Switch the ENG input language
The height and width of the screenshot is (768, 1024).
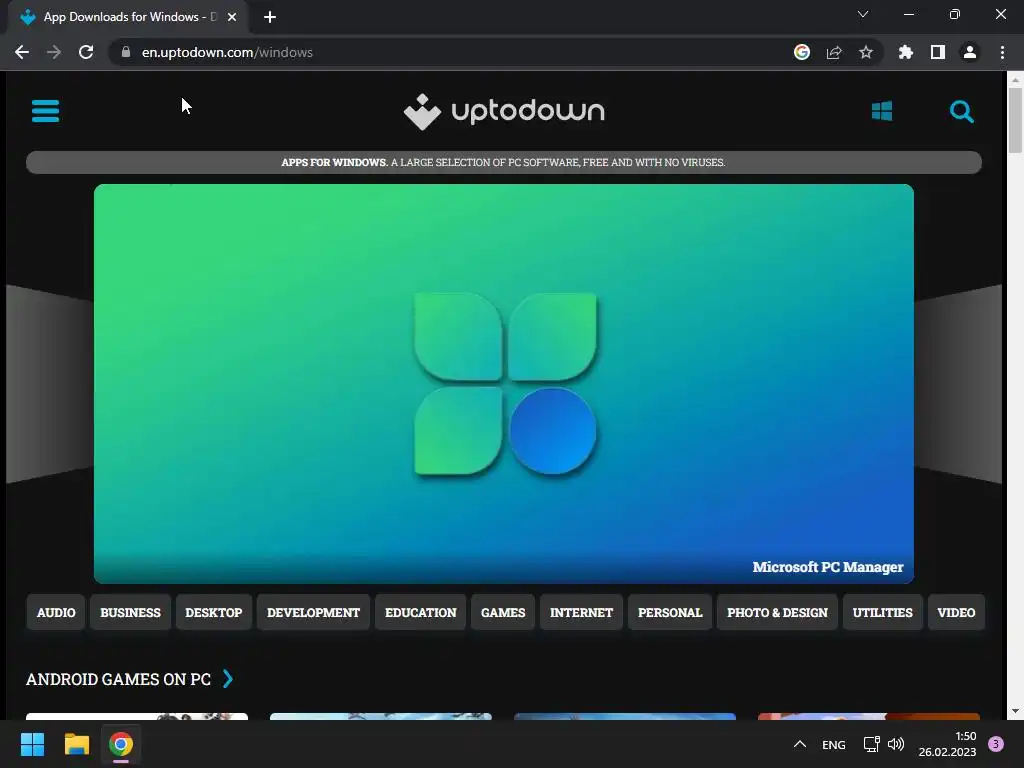833,744
